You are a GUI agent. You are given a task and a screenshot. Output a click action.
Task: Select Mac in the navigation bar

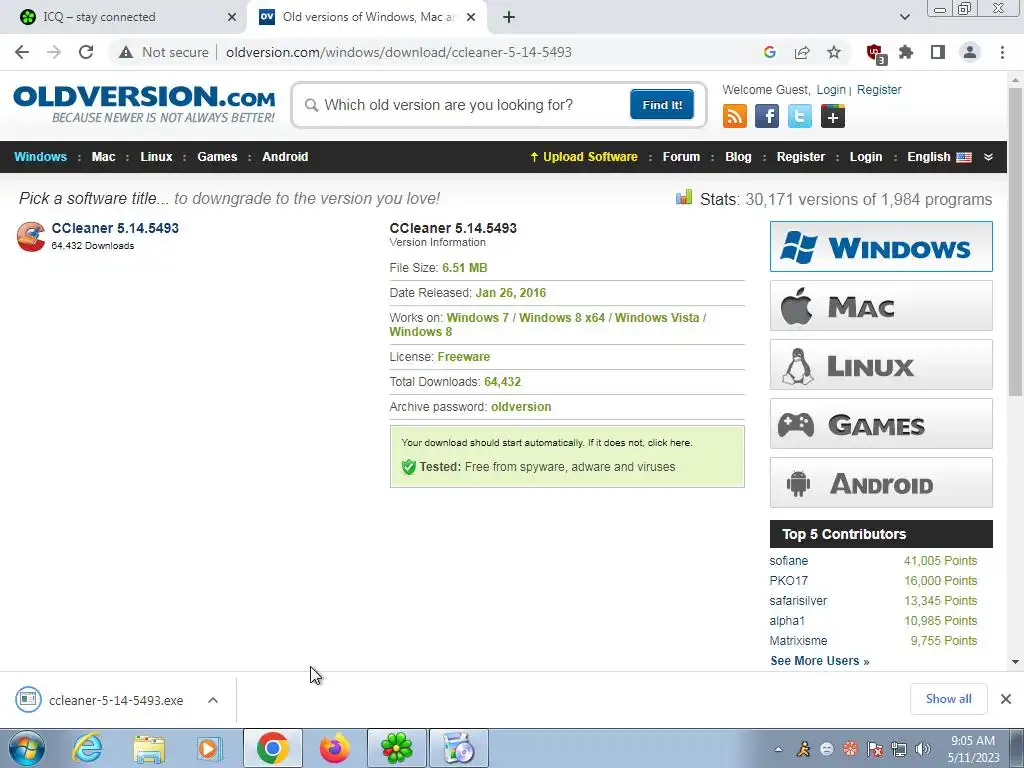tap(103, 157)
